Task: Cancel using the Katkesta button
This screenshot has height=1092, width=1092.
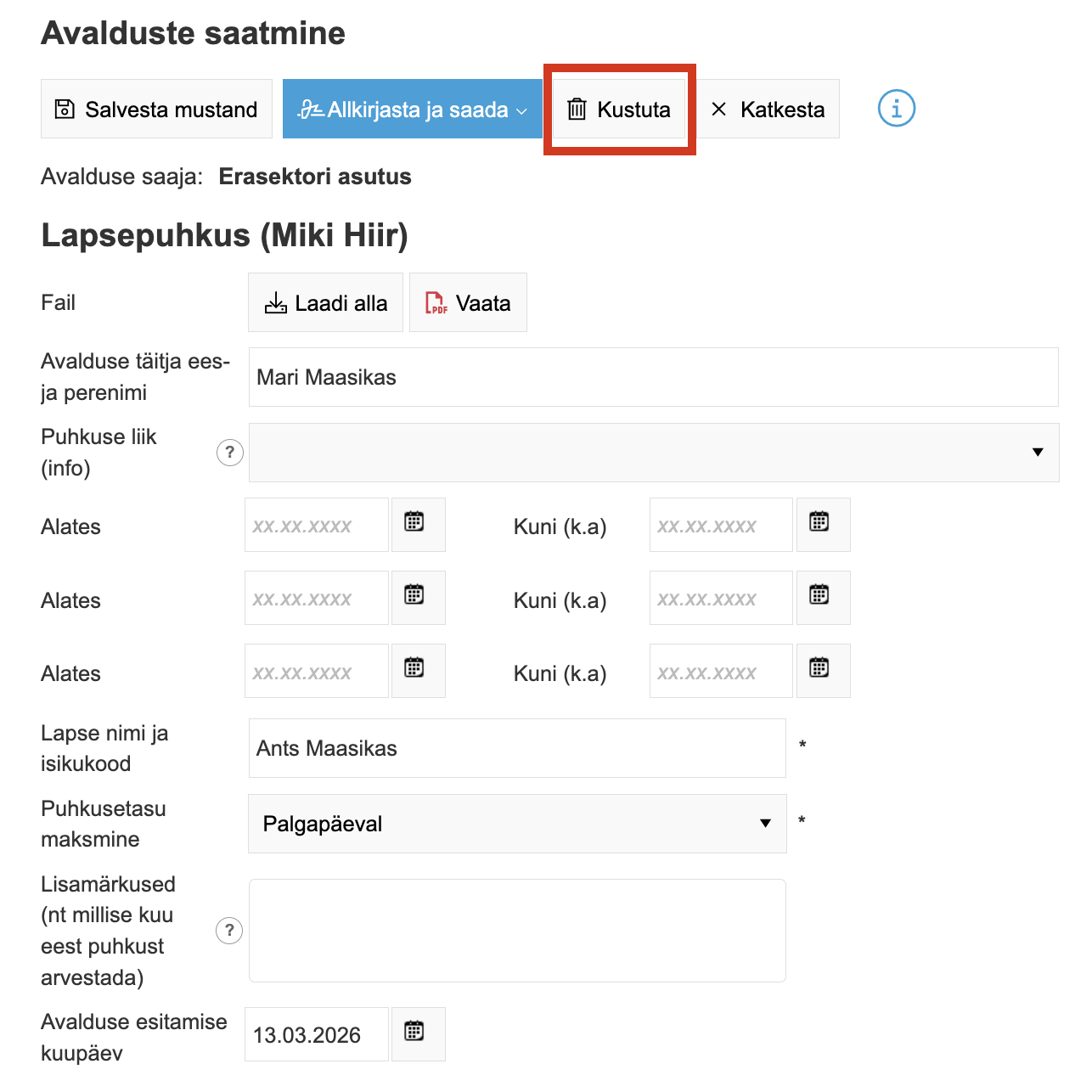Action: click(768, 110)
